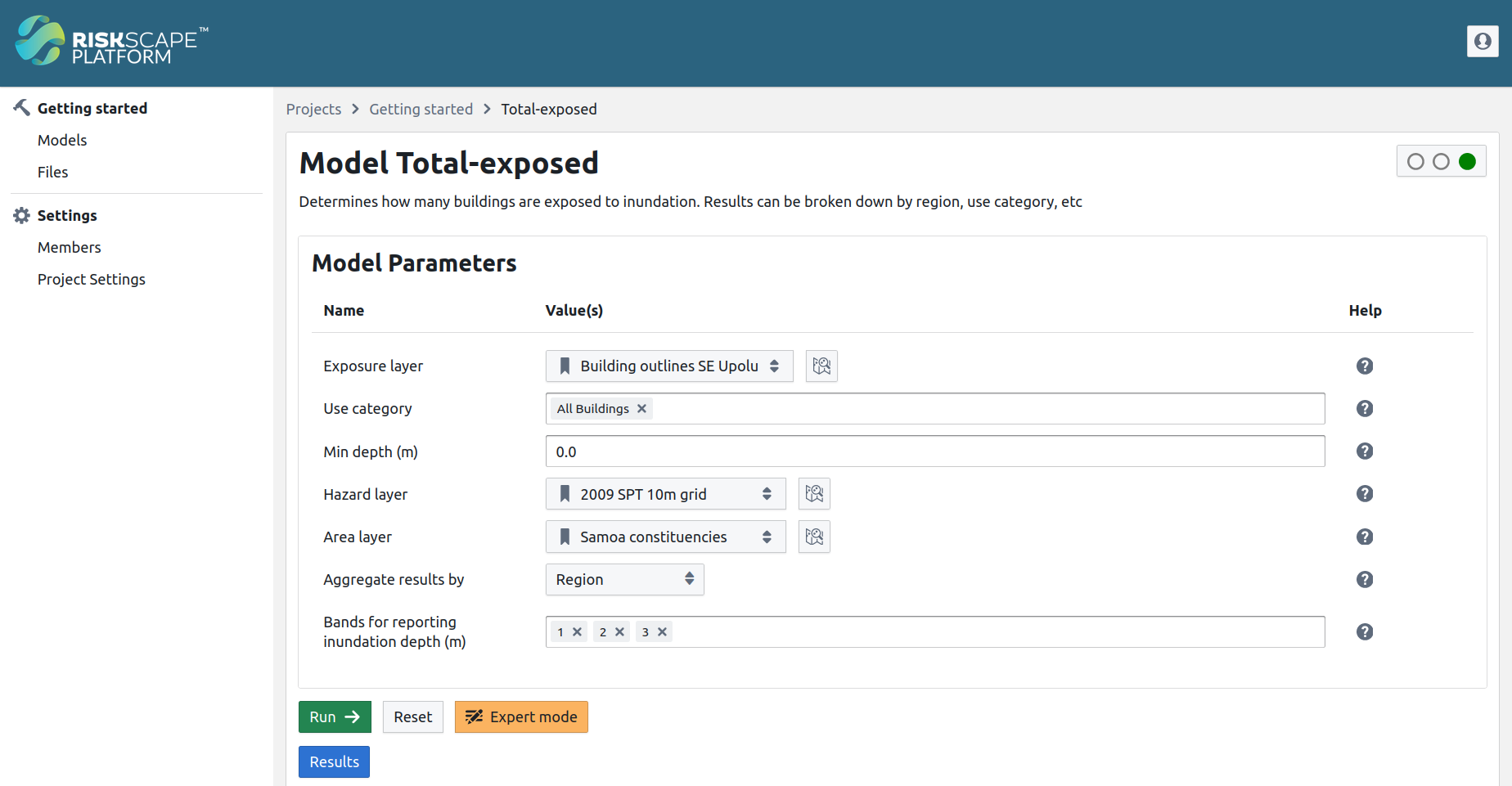Click the Settings gear icon

point(22,215)
